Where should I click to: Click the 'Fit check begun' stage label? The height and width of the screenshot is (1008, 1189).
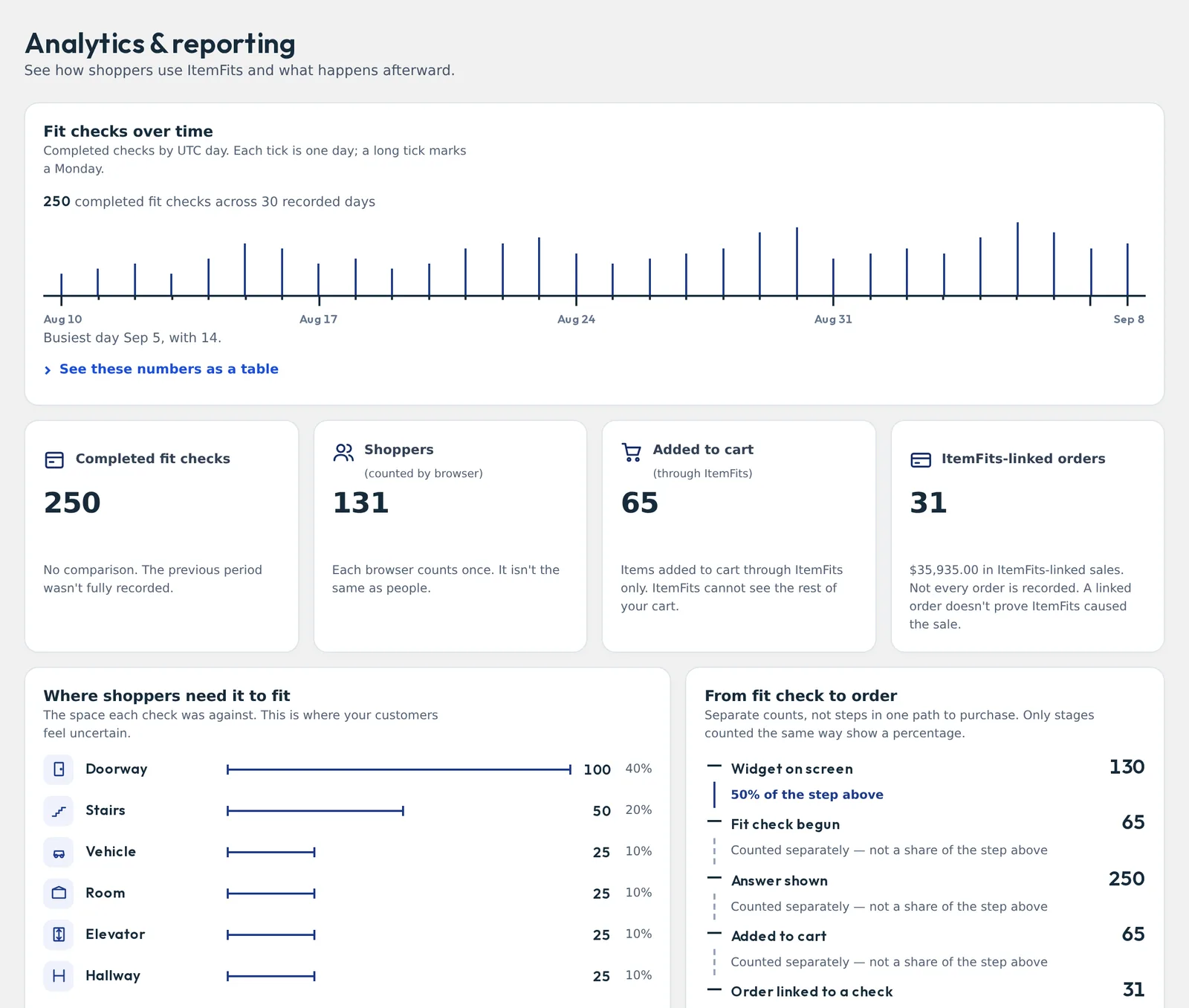(x=785, y=824)
